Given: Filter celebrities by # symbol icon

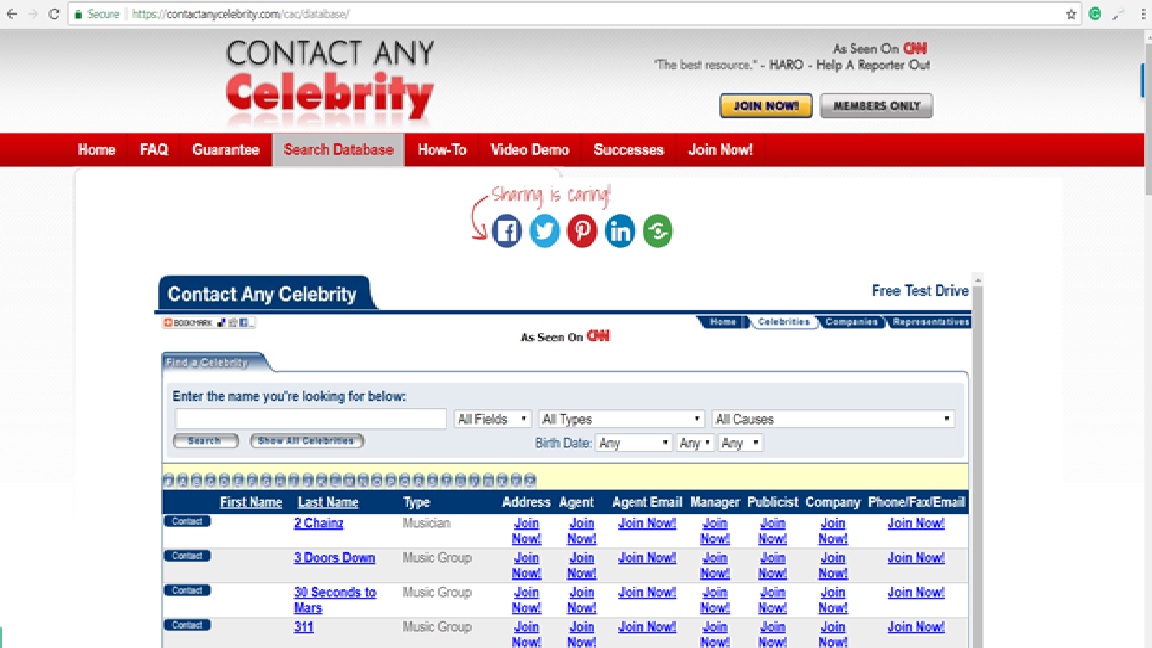Looking at the screenshot, I should 169,480.
